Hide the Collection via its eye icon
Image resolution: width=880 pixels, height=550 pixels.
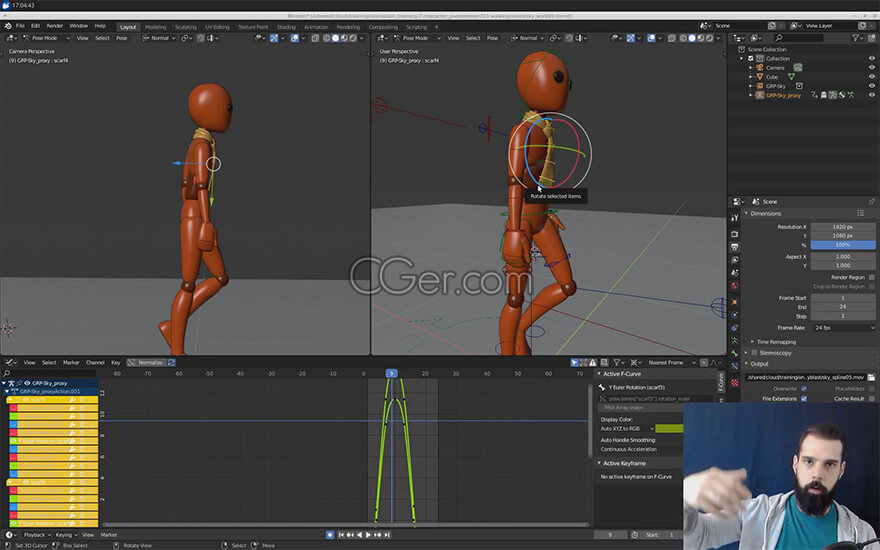click(872, 58)
